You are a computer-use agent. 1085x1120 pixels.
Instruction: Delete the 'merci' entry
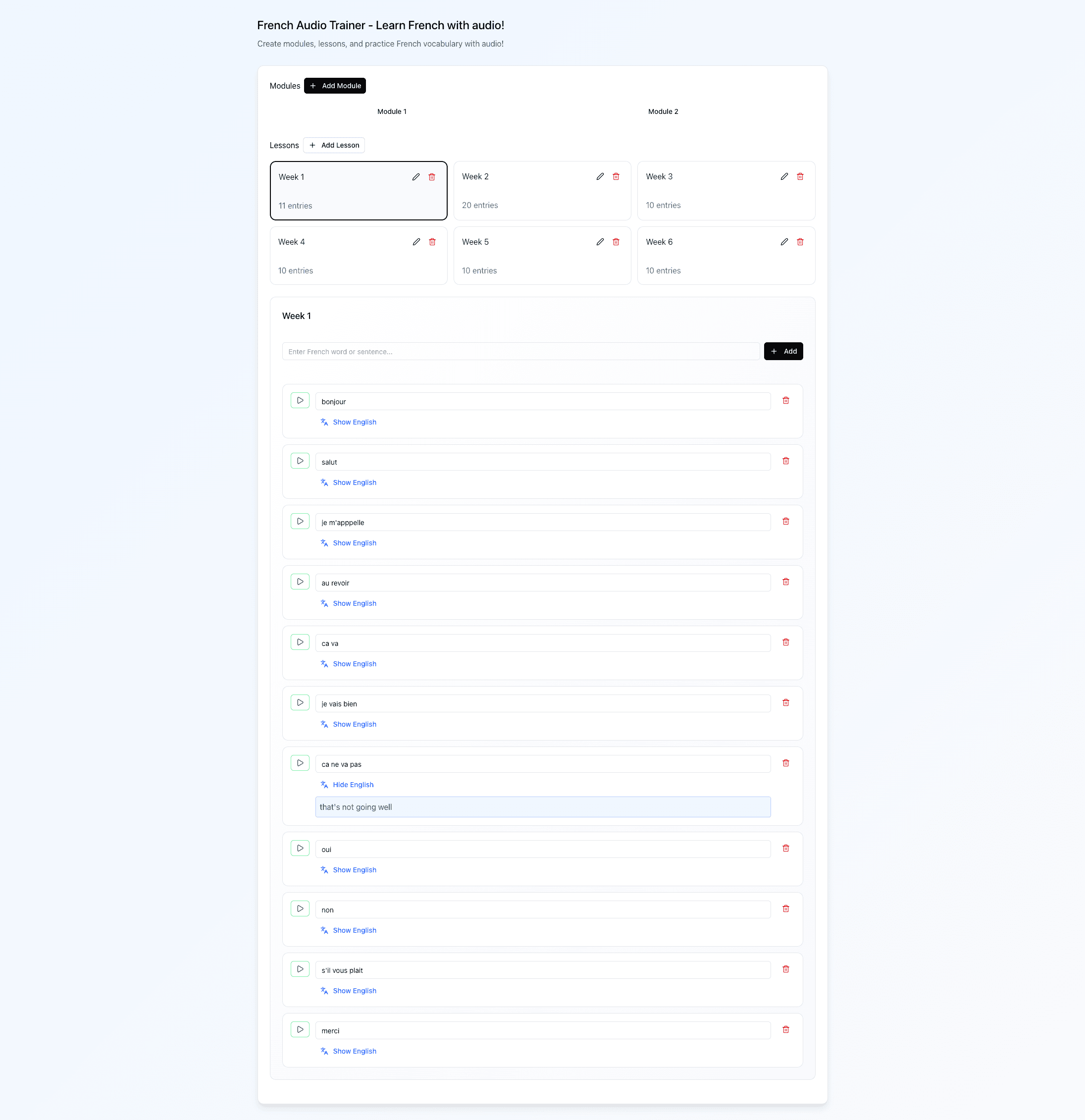click(x=785, y=1030)
